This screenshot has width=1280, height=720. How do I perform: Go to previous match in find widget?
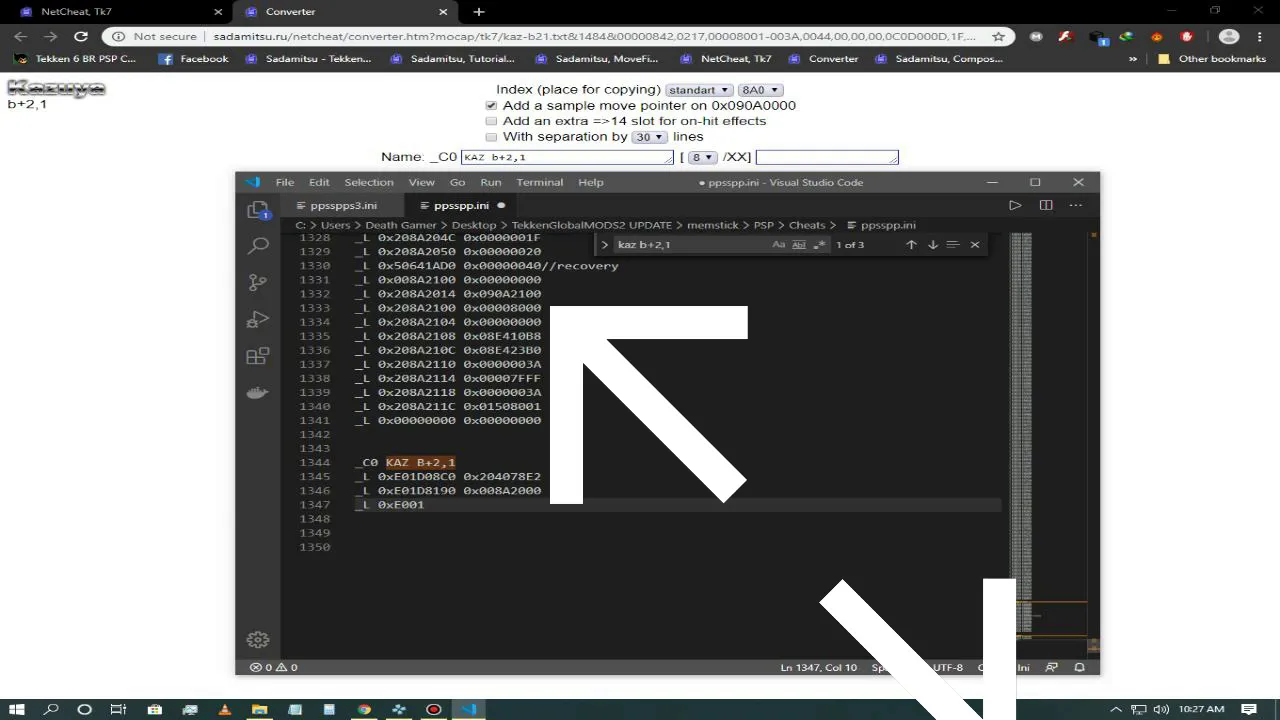pyautogui.click(x=911, y=245)
